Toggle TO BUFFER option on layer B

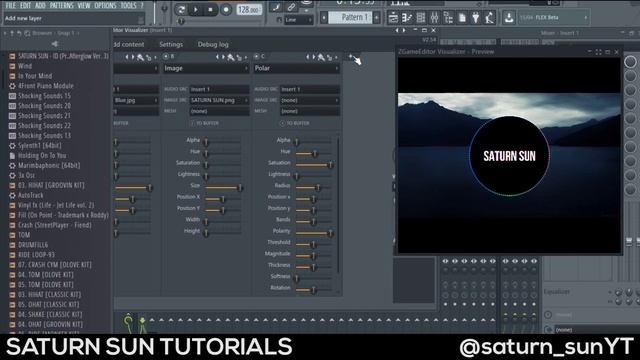click(x=204, y=123)
